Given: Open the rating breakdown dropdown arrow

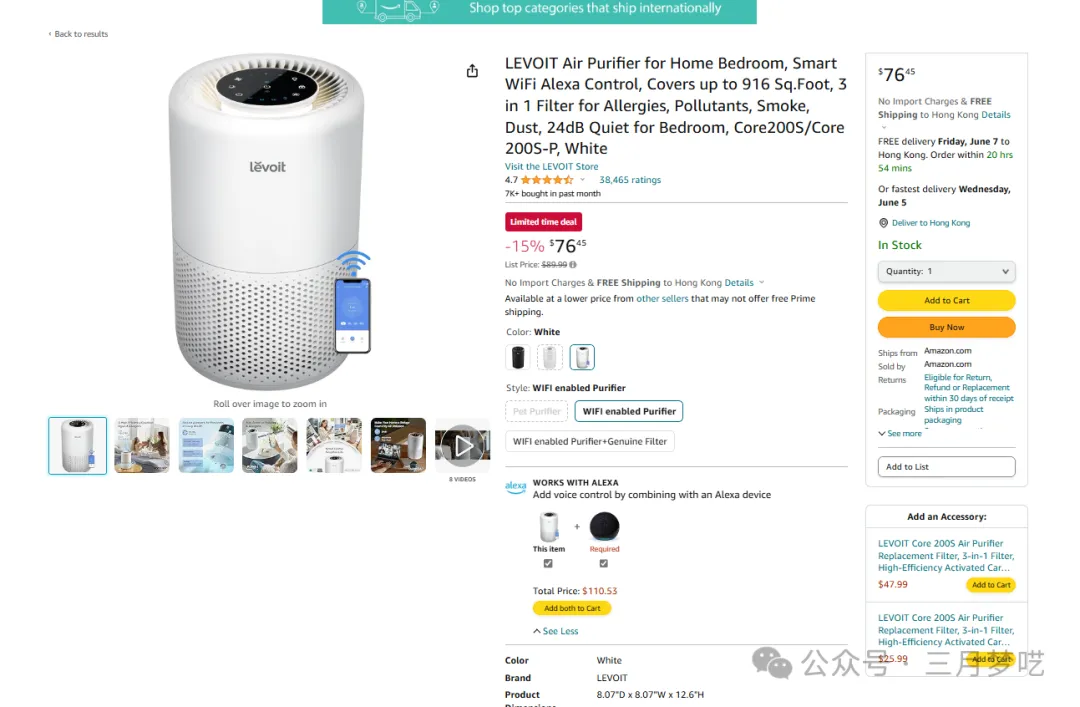Looking at the screenshot, I should click(x=583, y=180).
